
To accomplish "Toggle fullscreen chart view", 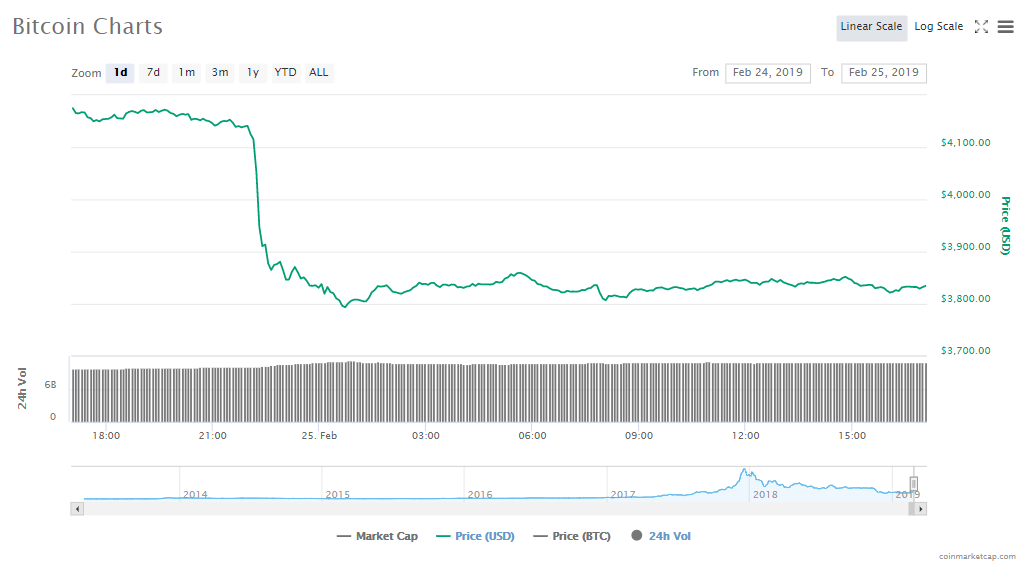I will point(981,27).
